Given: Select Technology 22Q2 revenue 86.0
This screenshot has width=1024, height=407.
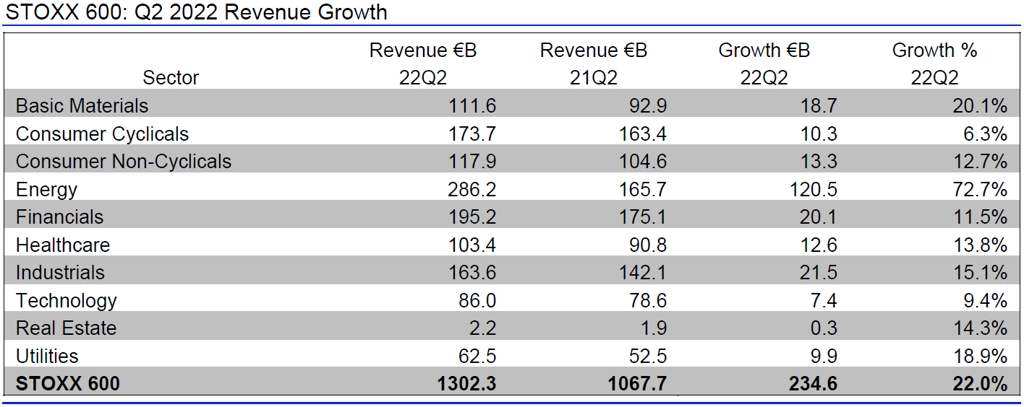Looking at the screenshot, I should 477,301.
